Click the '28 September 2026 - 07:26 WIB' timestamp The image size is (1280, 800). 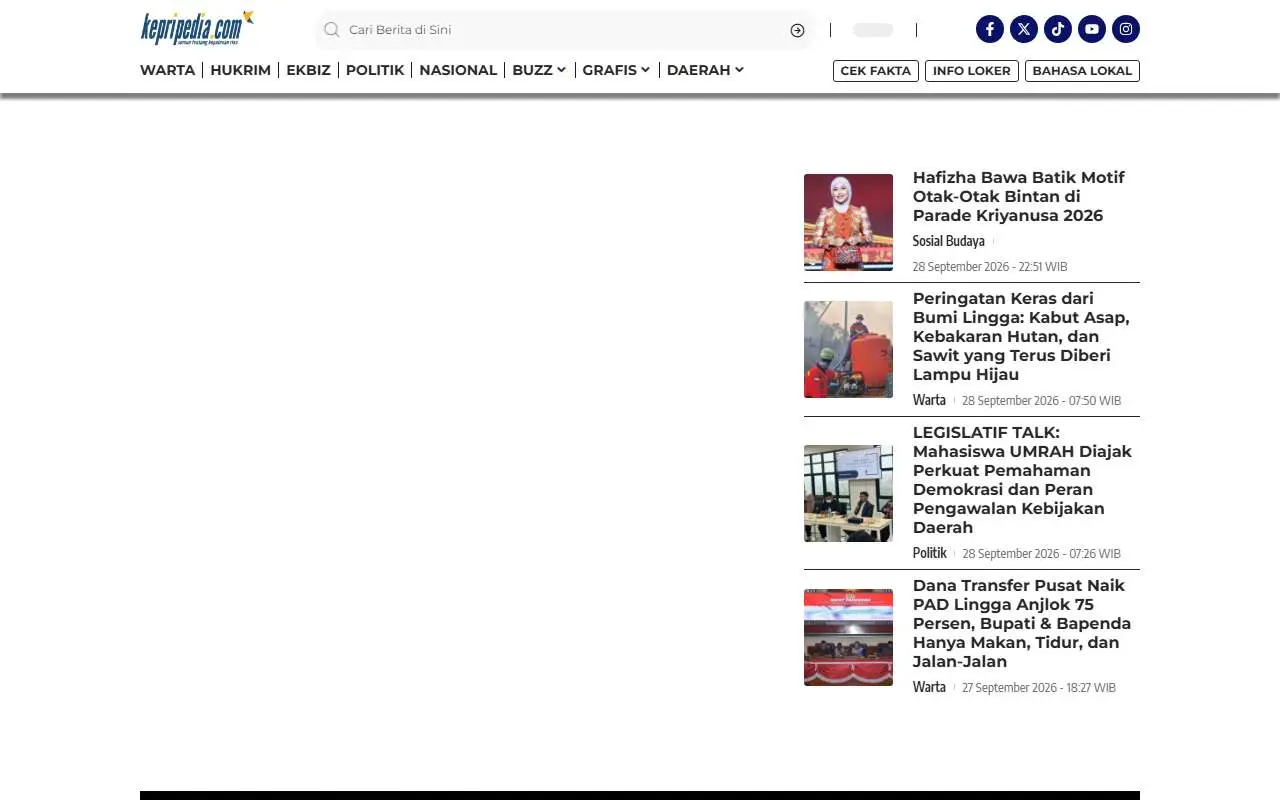pyautogui.click(x=1041, y=554)
